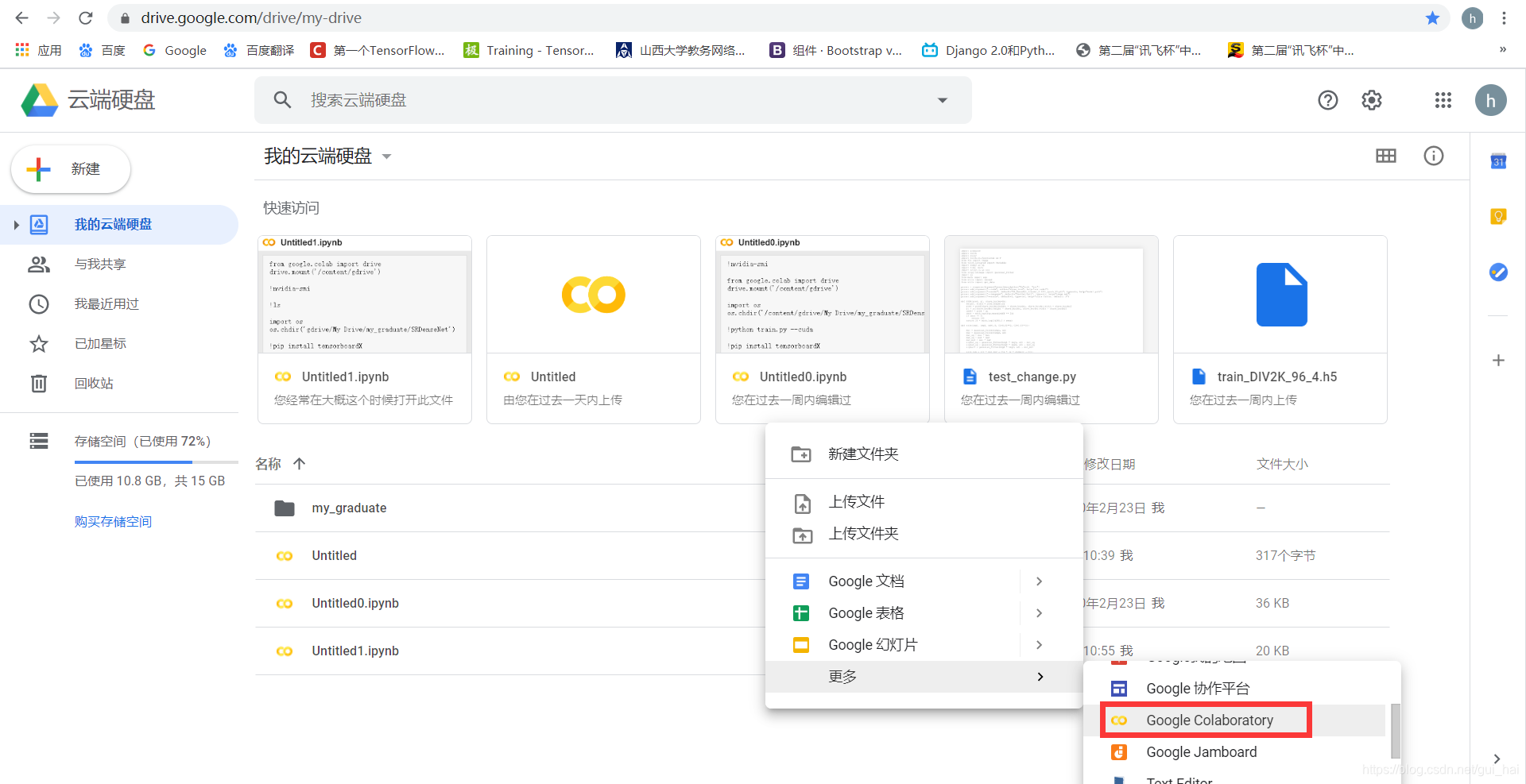
Task: Open the Untitled1.ipynb quick access thumbnail
Action: 365,295
